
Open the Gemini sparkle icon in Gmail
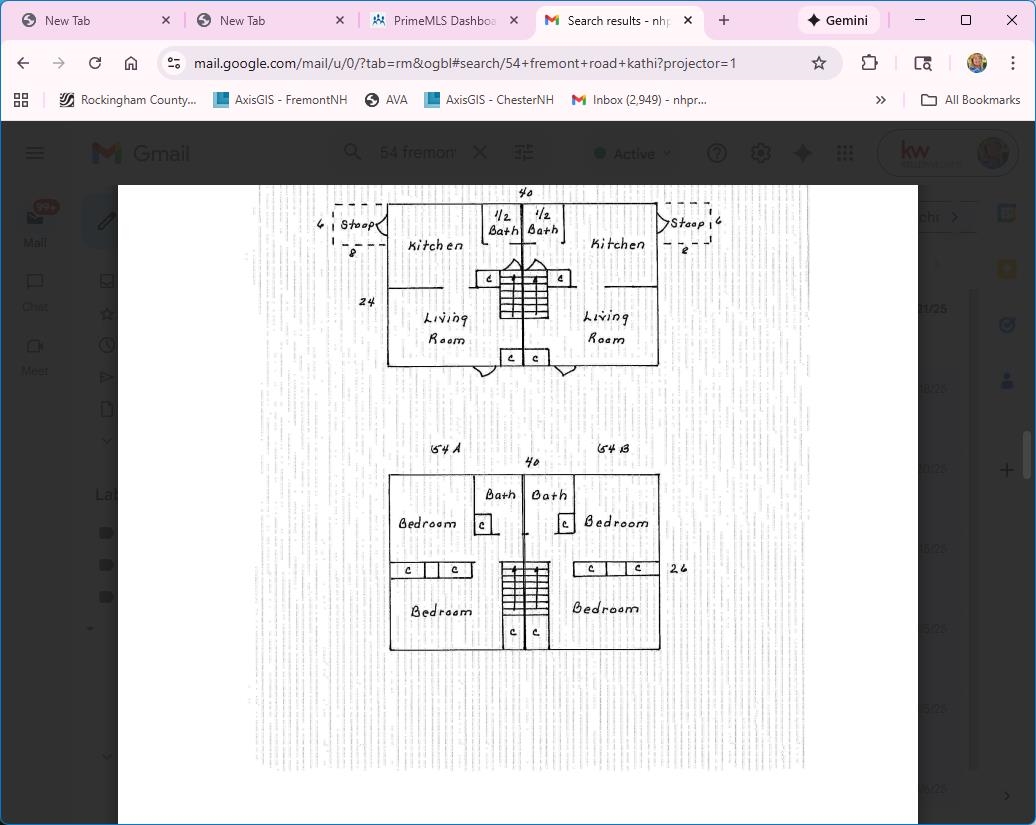click(802, 153)
